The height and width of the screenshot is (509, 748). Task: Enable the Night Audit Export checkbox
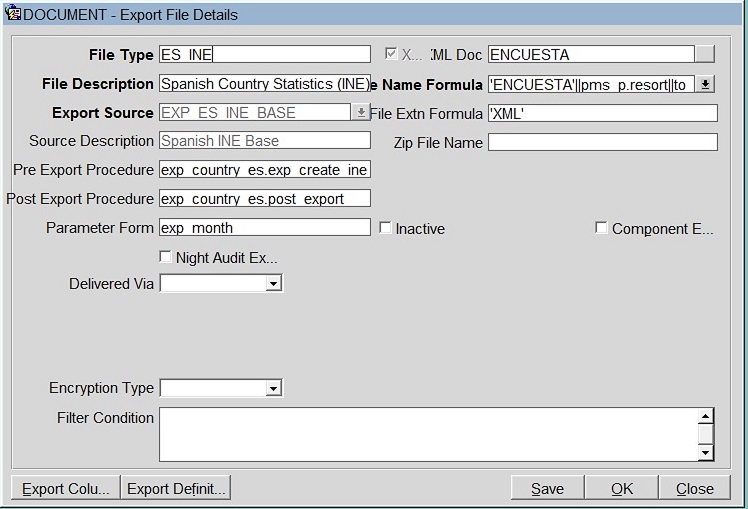(x=166, y=257)
